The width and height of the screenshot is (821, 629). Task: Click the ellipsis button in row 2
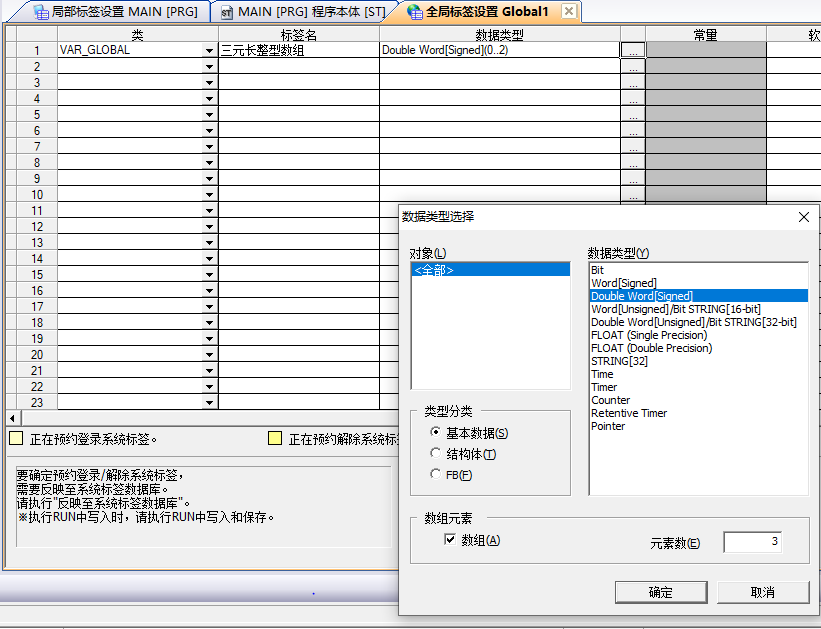632,66
